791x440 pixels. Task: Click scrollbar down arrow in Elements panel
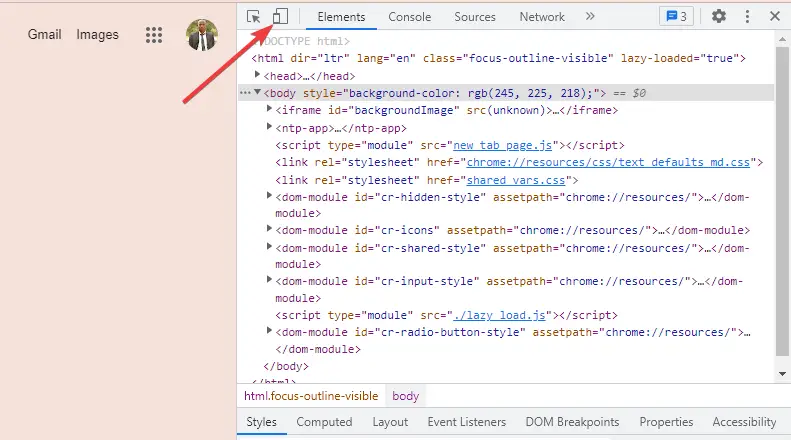click(782, 374)
